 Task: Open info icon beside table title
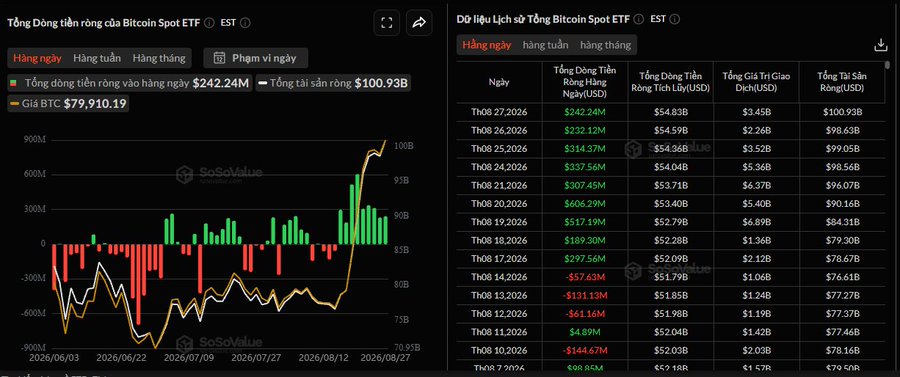coord(639,19)
